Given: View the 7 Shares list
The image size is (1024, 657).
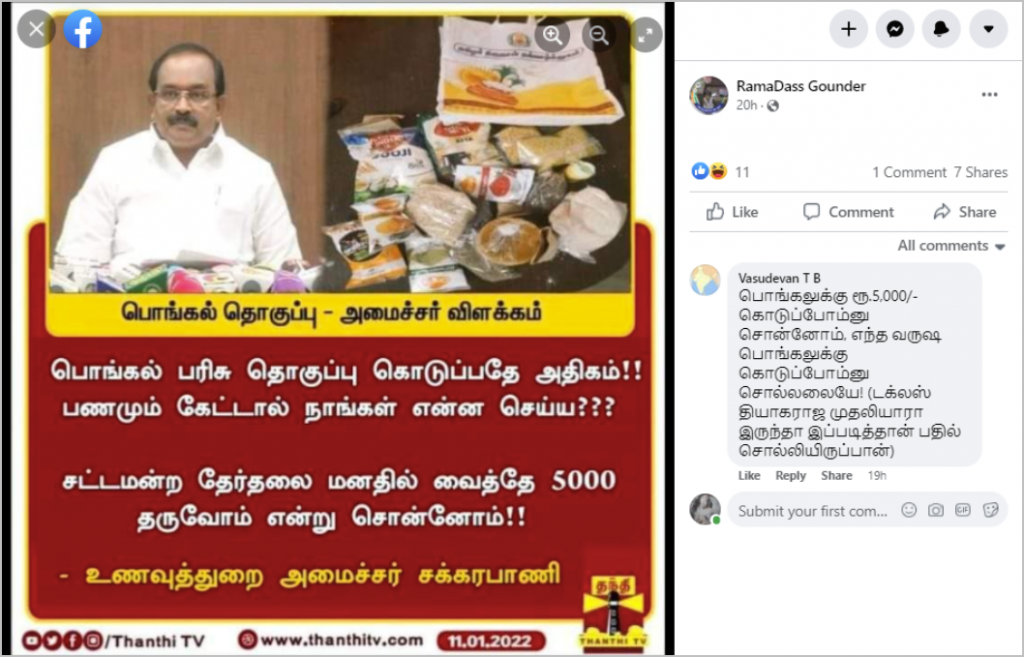Looking at the screenshot, I should pos(980,172).
